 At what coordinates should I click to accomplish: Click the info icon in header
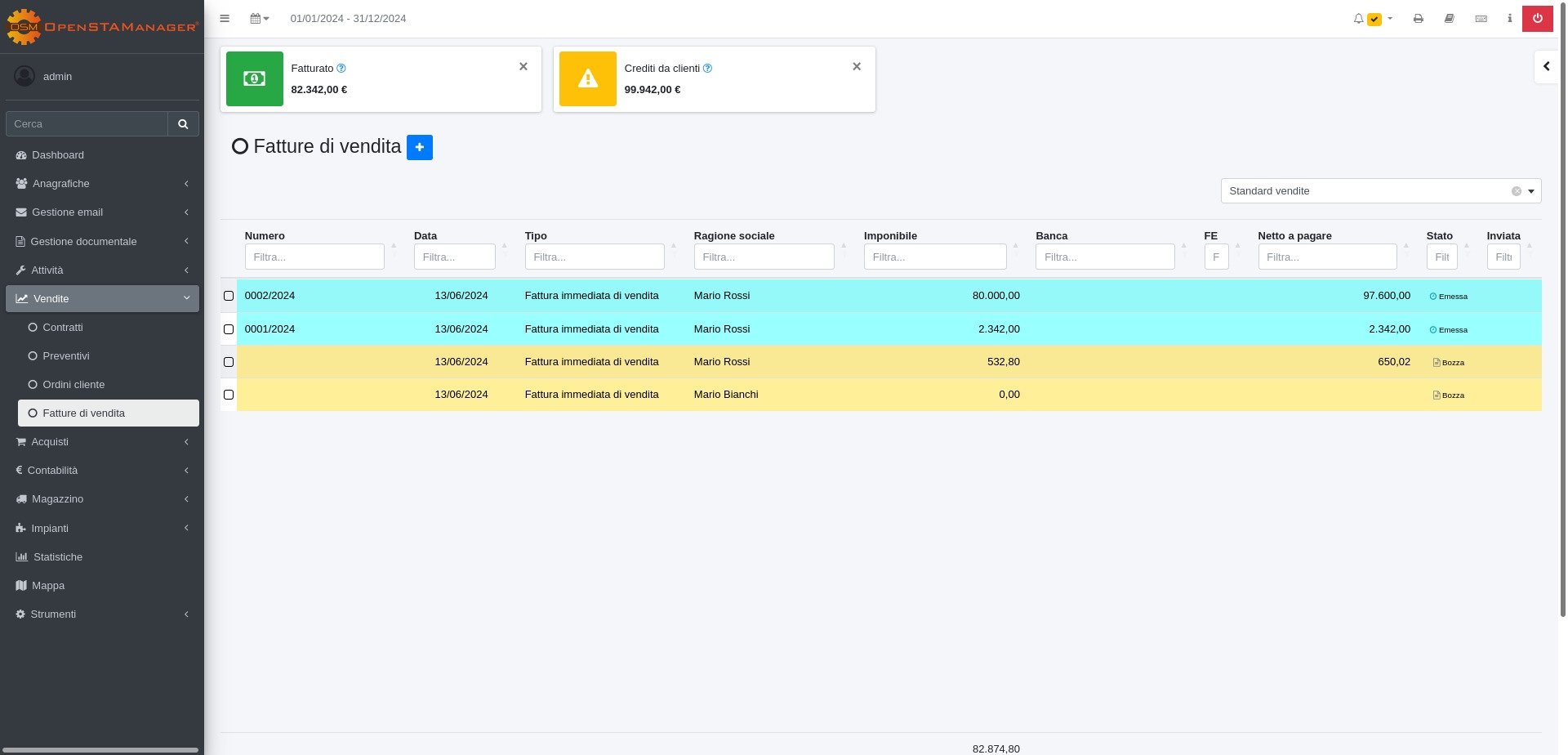(1509, 19)
